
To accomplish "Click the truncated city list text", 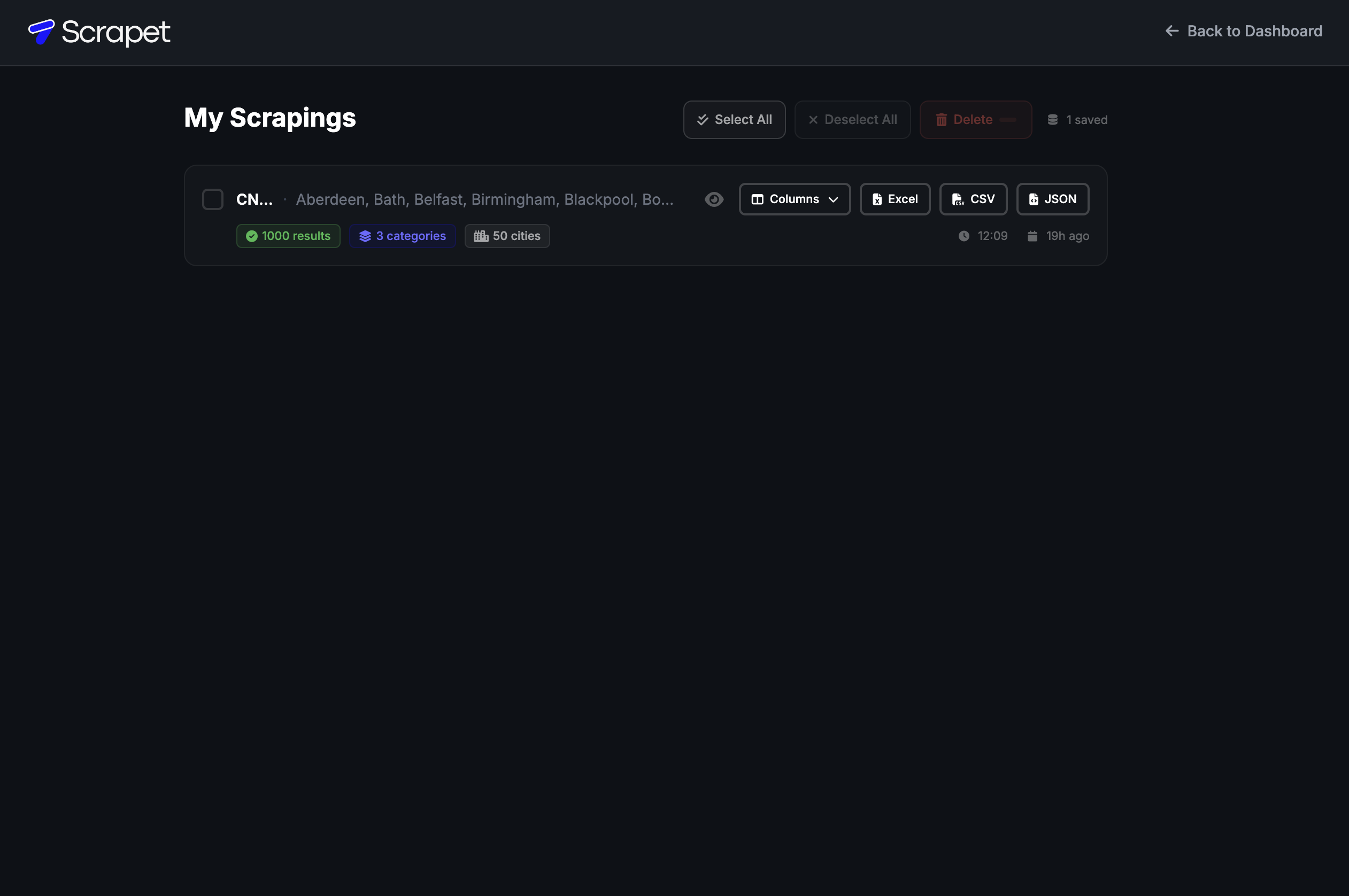I will point(484,199).
